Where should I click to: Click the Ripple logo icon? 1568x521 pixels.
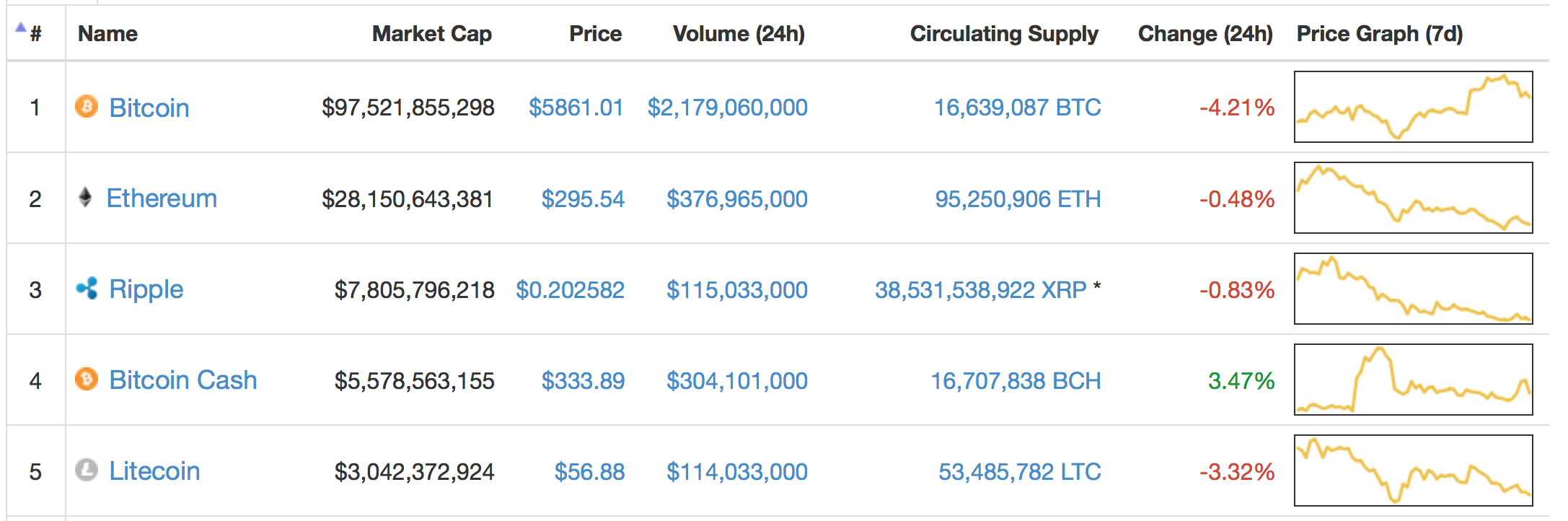point(87,289)
